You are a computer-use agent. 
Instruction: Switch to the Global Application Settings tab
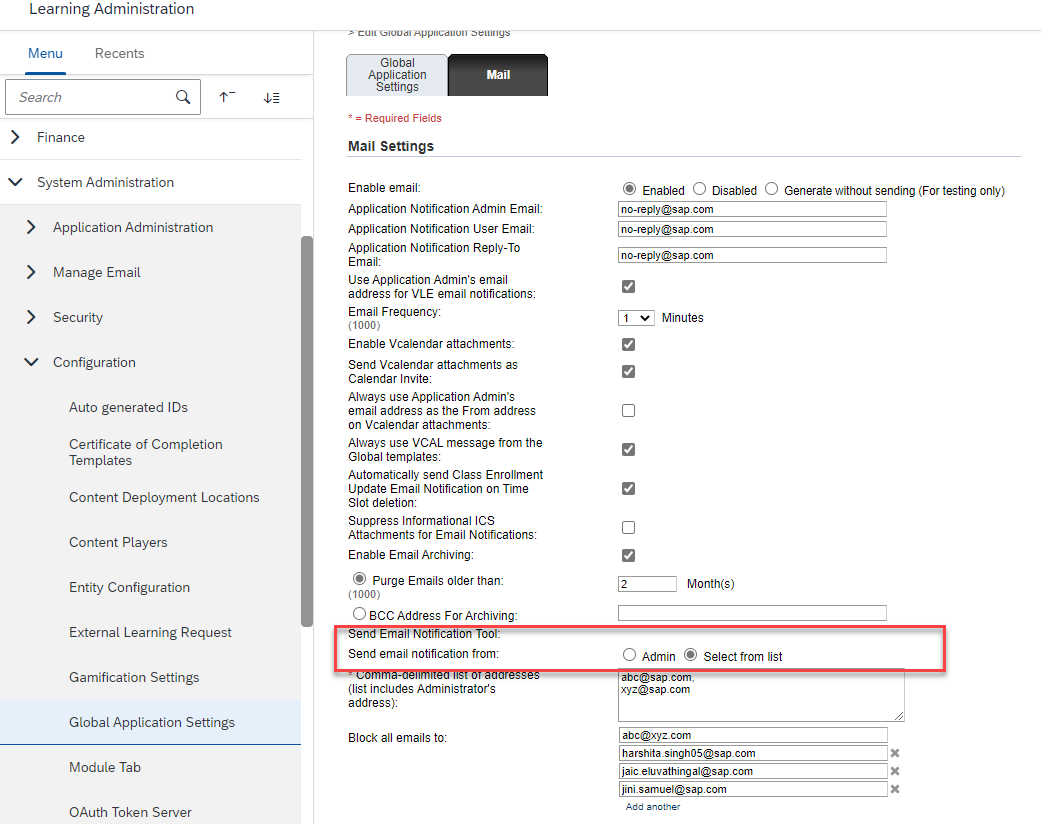396,75
